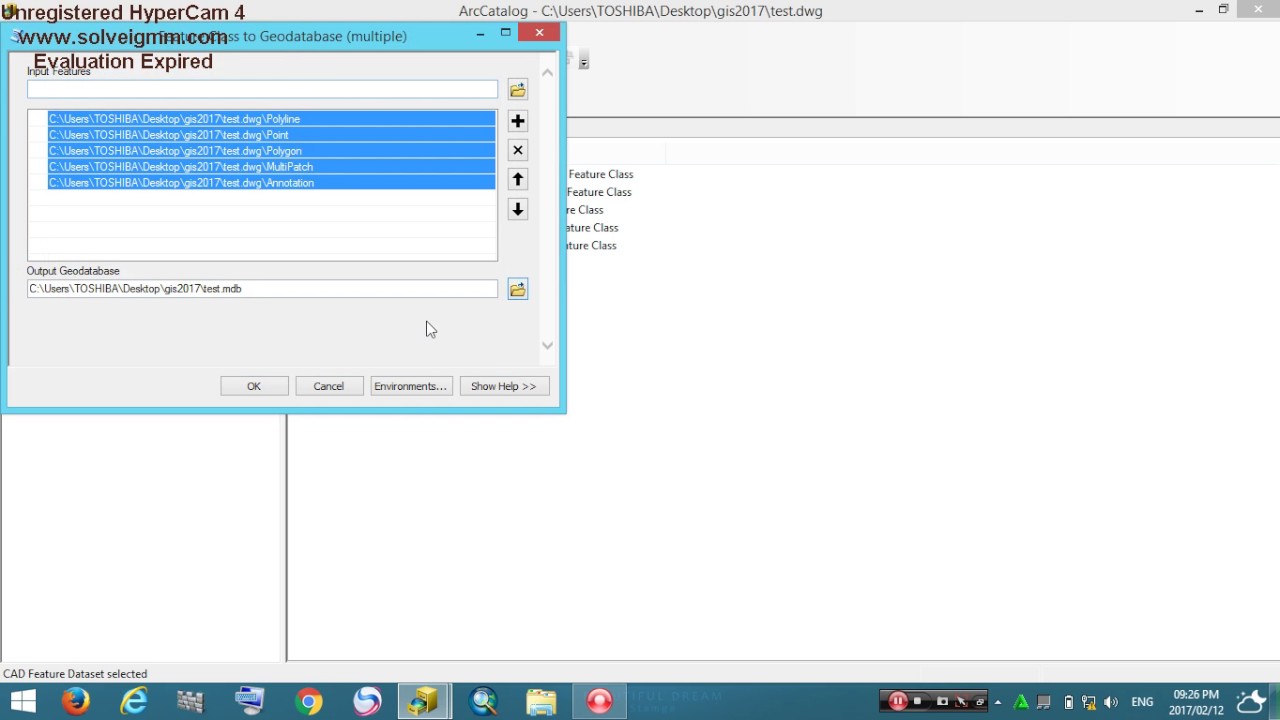1280x720 pixels.
Task: Click the dialog scrollbar down arrow
Action: [547, 346]
